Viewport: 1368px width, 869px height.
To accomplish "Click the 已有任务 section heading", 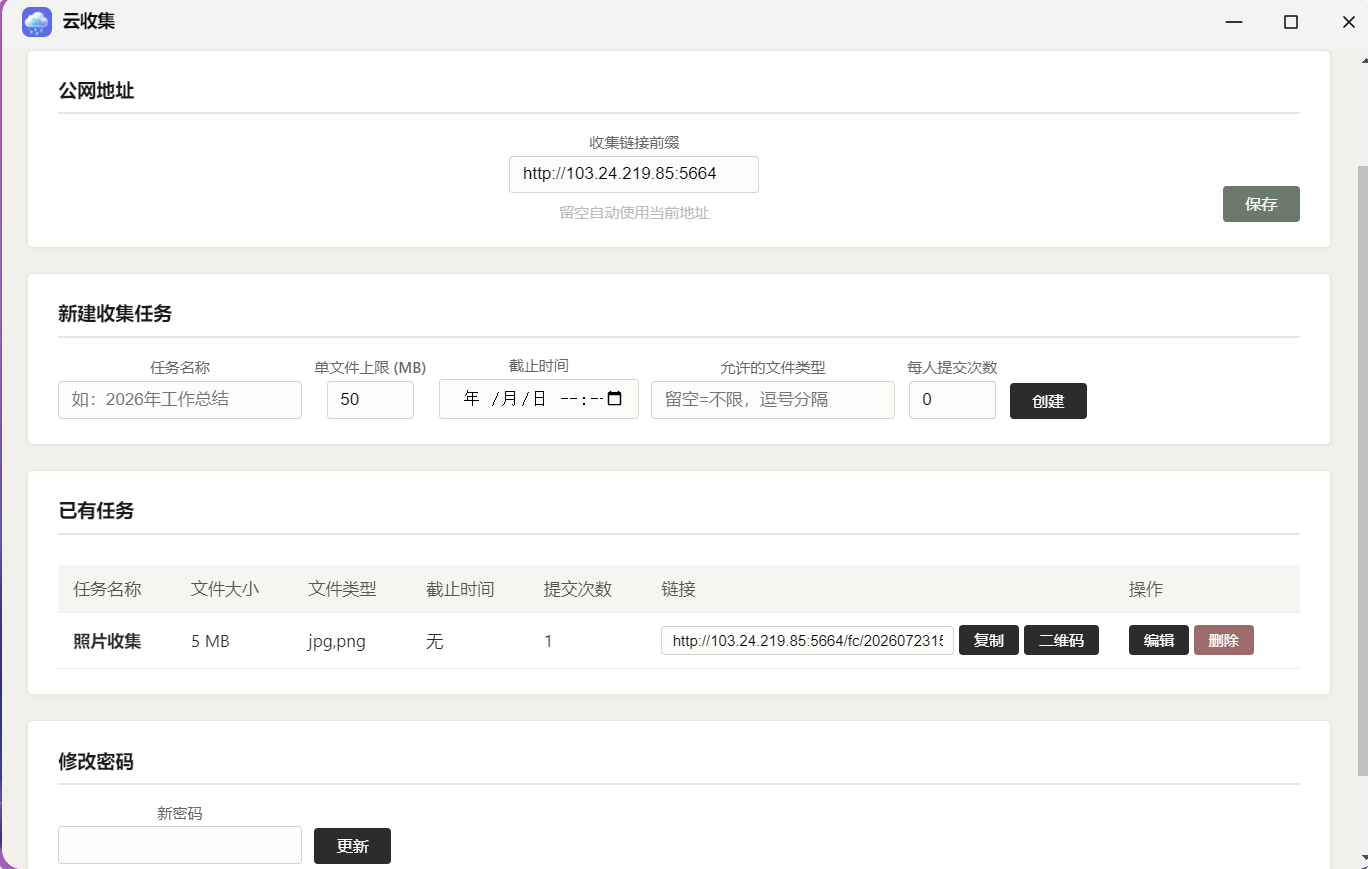I will pos(96,511).
